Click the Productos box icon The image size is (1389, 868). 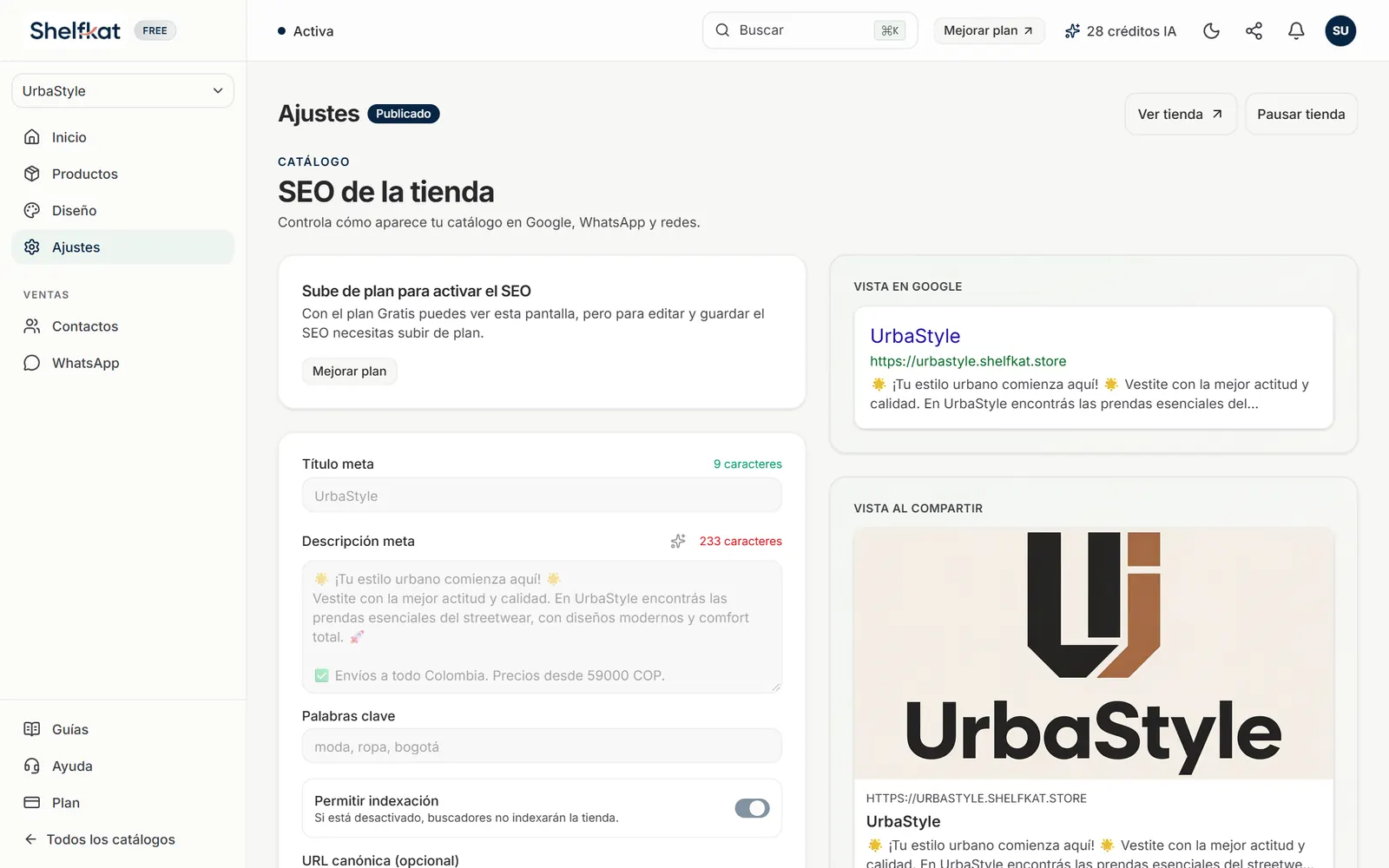coord(32,174)
